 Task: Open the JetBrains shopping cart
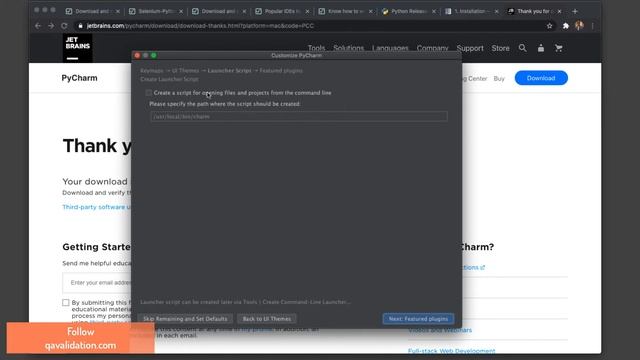[x=559, y=48]
